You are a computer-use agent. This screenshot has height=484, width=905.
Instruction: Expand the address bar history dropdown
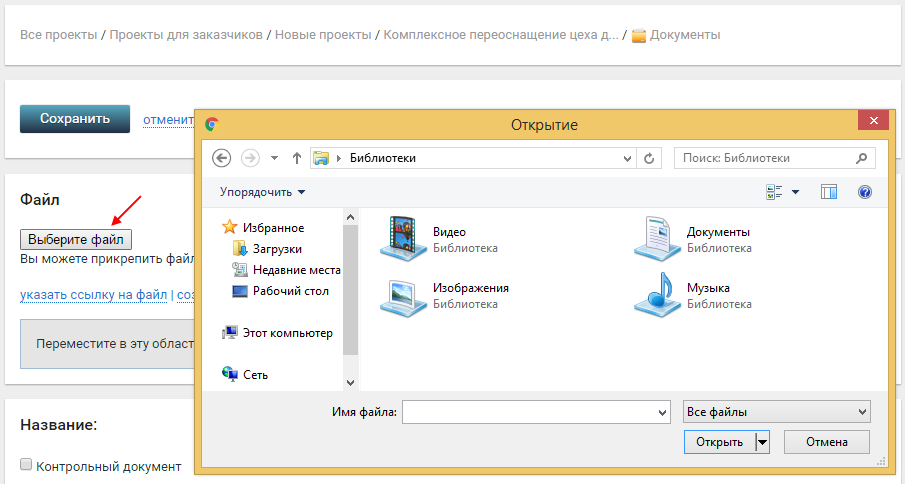pyautogui.click(x=627, y=158)
